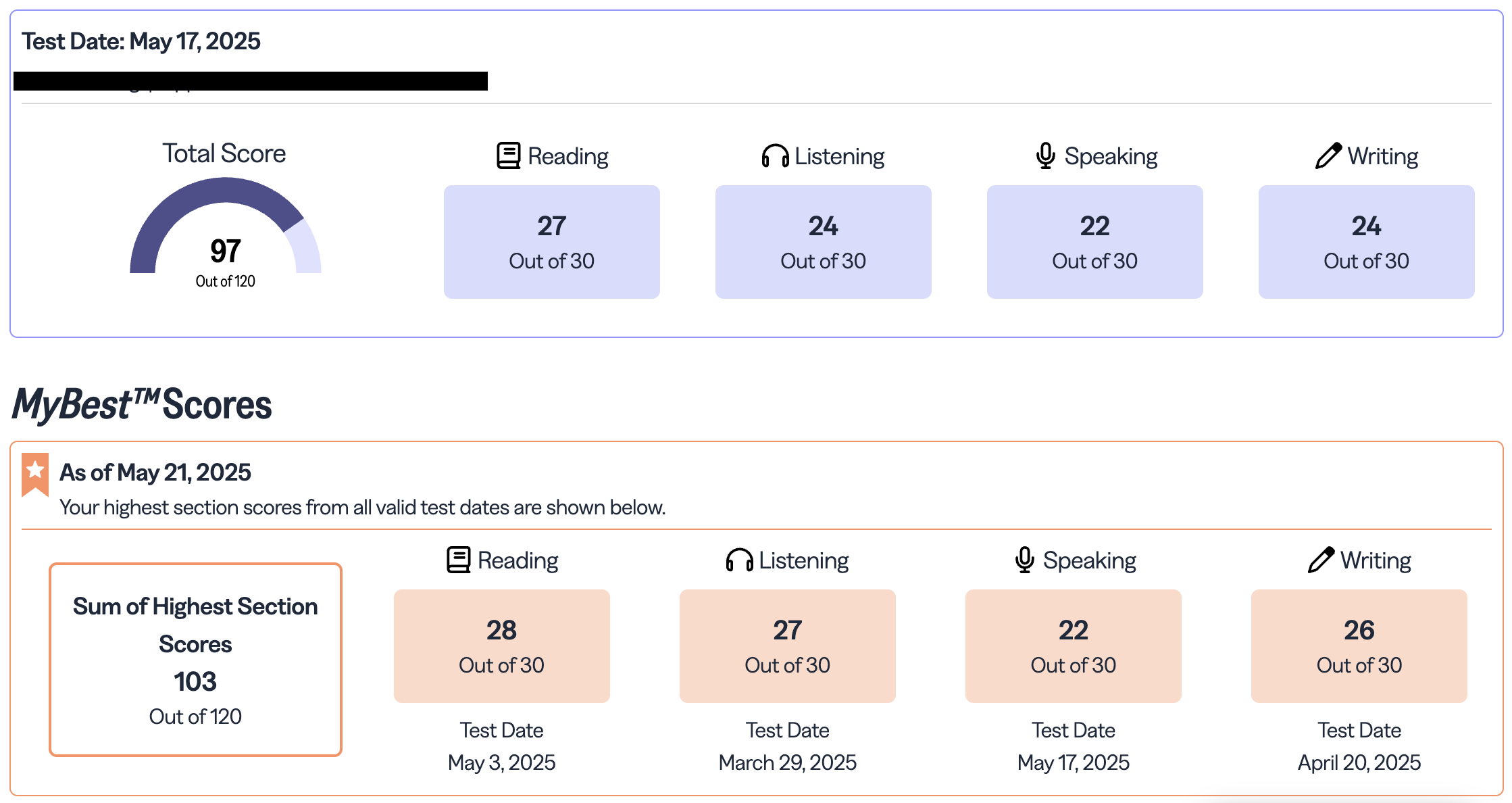Click the Sum of Highest Section Scores box
The image size is (1512, 803).
pos(195,659)
